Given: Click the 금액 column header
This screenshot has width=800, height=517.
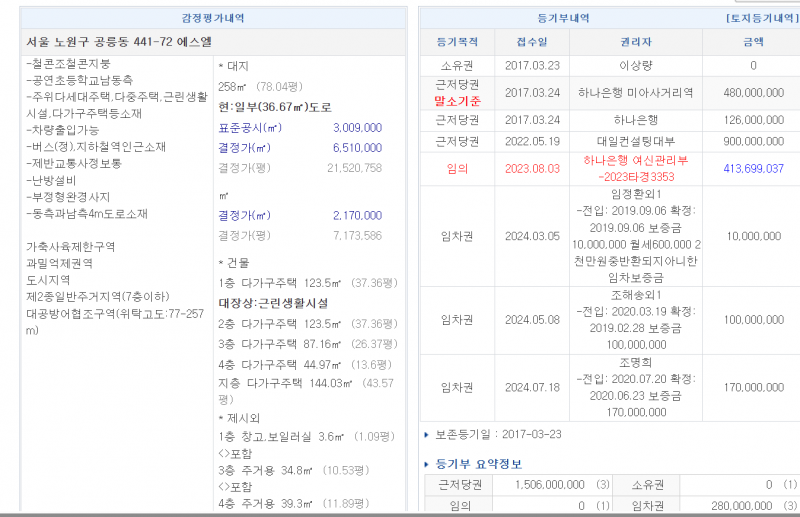Looking at the screenshot, I should (x=752, y=42).
